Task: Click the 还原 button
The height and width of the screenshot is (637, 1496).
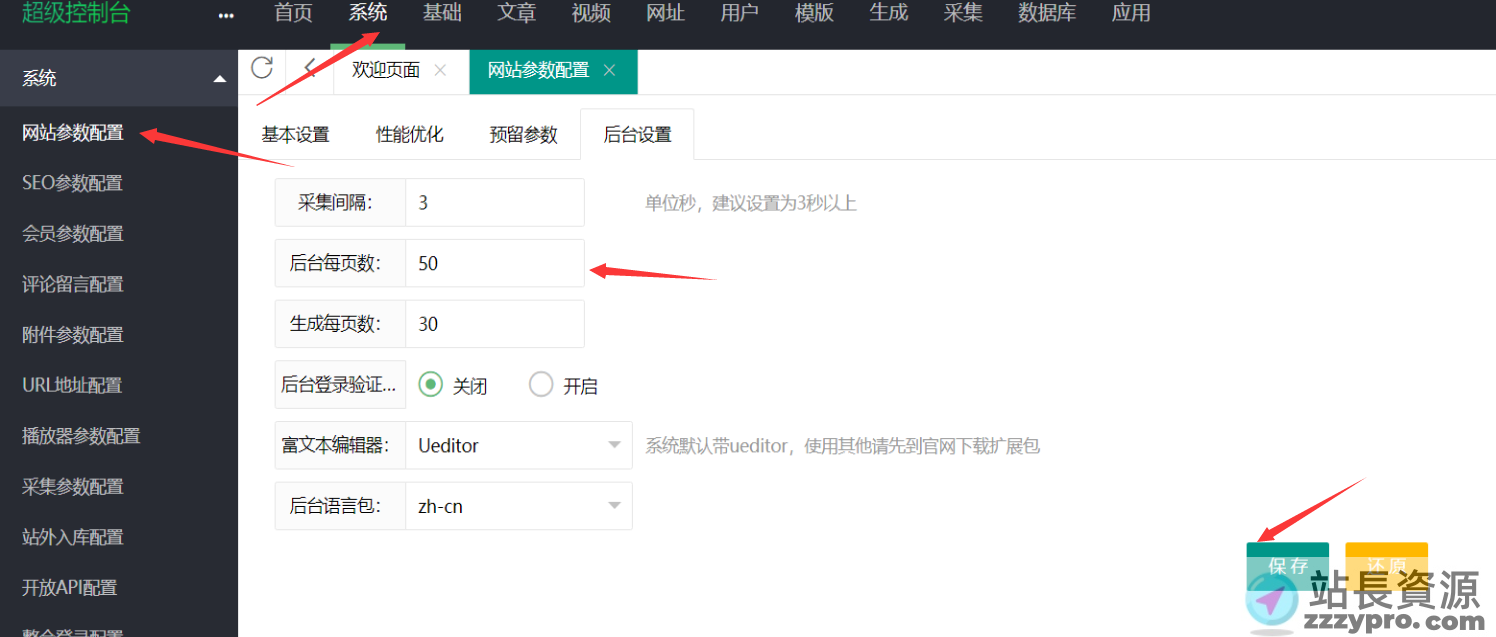Action: pyautogui.click(x=1386, y=565)
